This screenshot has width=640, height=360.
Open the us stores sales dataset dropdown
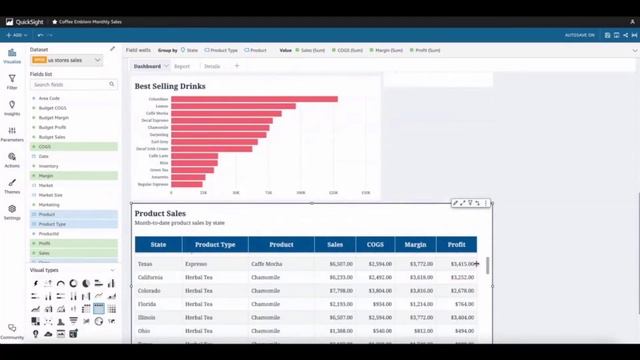66,60
